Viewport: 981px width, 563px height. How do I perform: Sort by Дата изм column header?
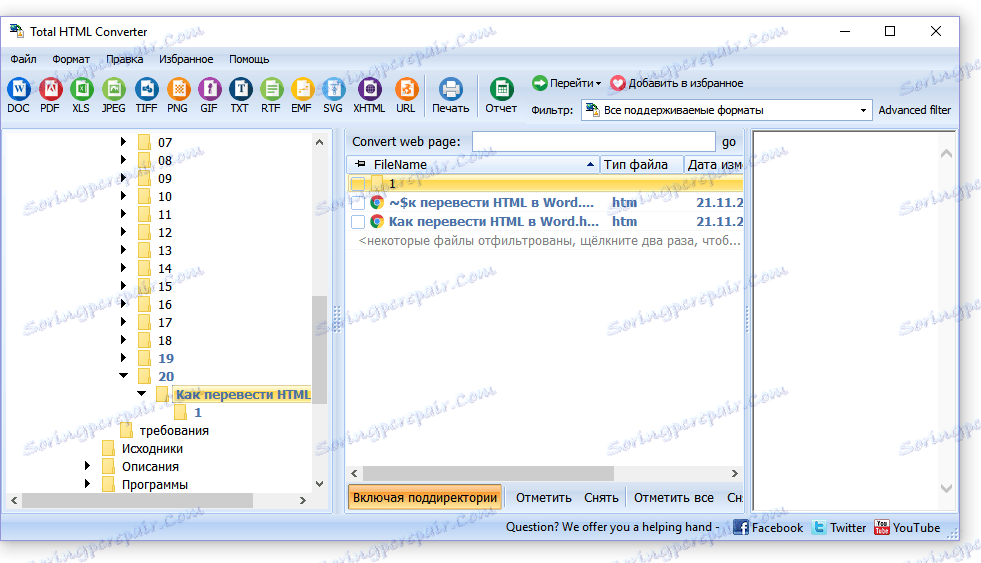click(x=714, y=165)
